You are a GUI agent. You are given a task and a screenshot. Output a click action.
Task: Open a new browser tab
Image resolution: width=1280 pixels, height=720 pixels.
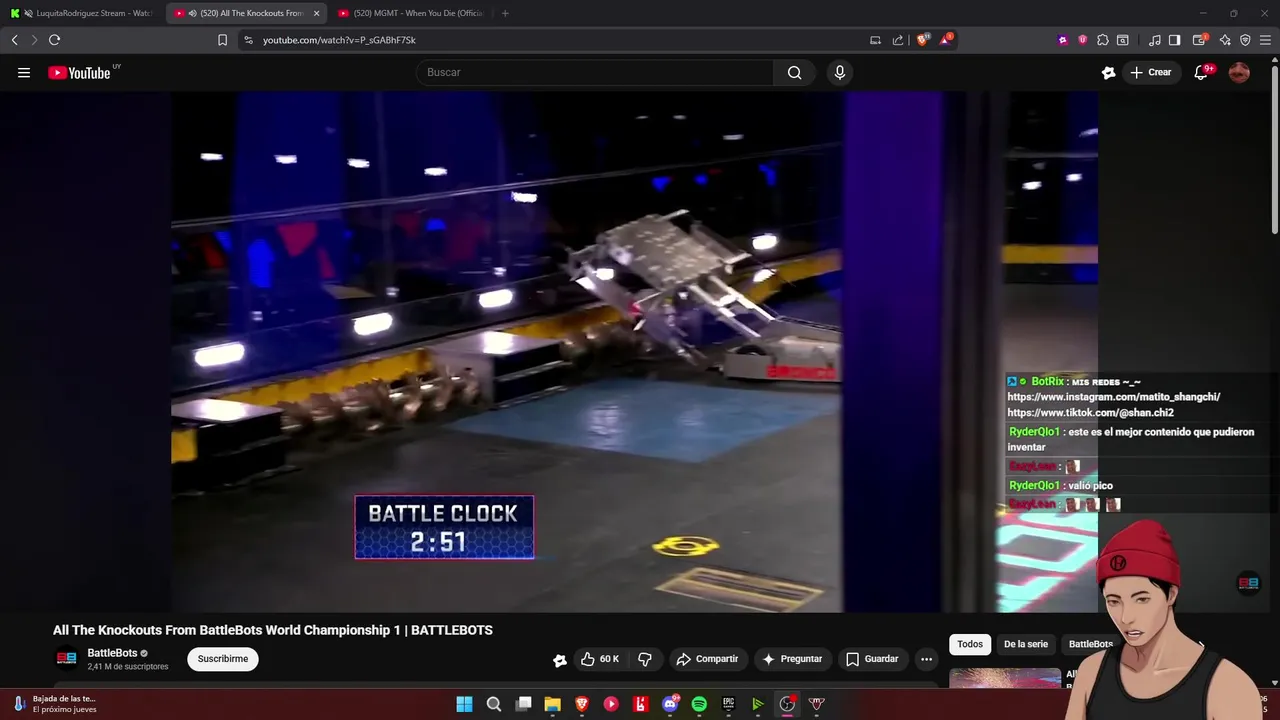(505, 13)
